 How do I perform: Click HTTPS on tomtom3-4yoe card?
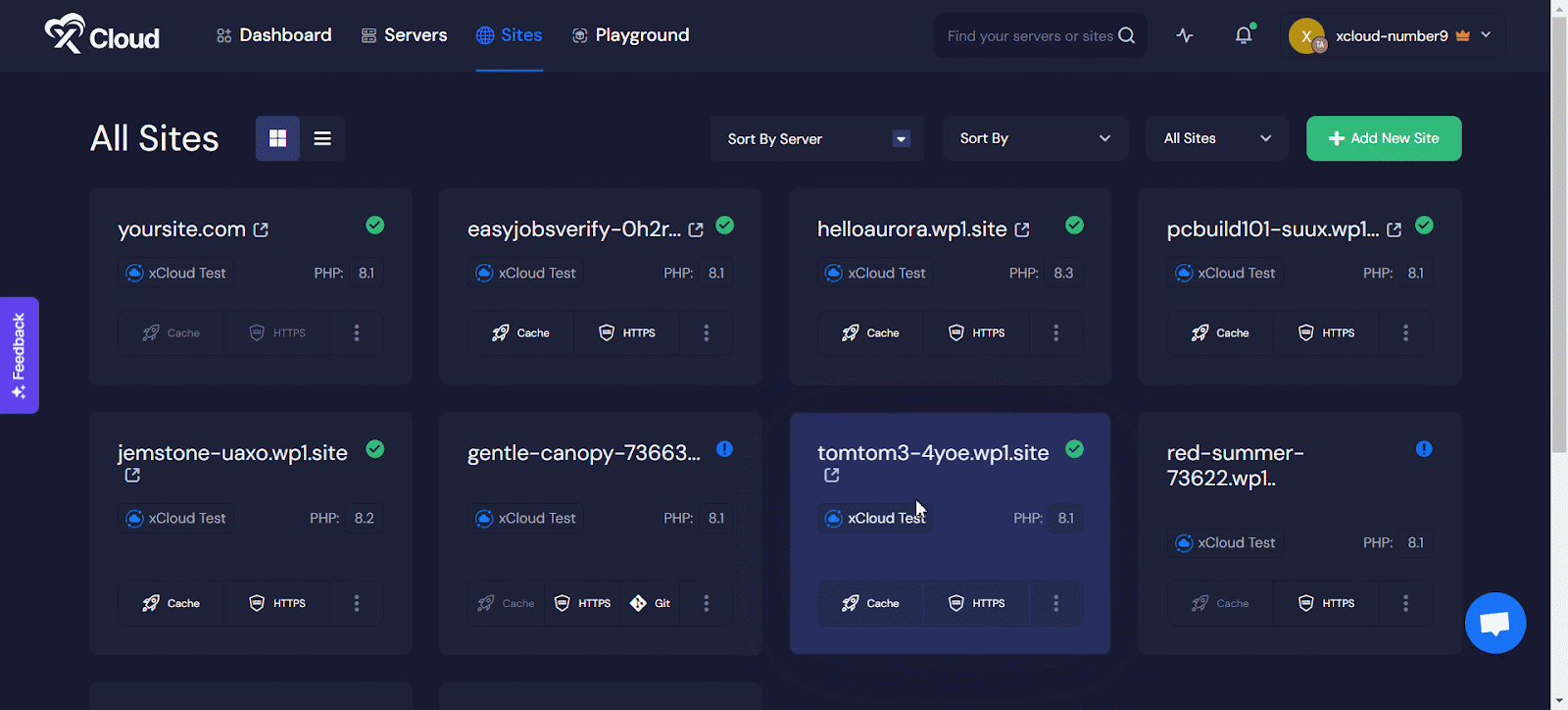click(977, 603)
